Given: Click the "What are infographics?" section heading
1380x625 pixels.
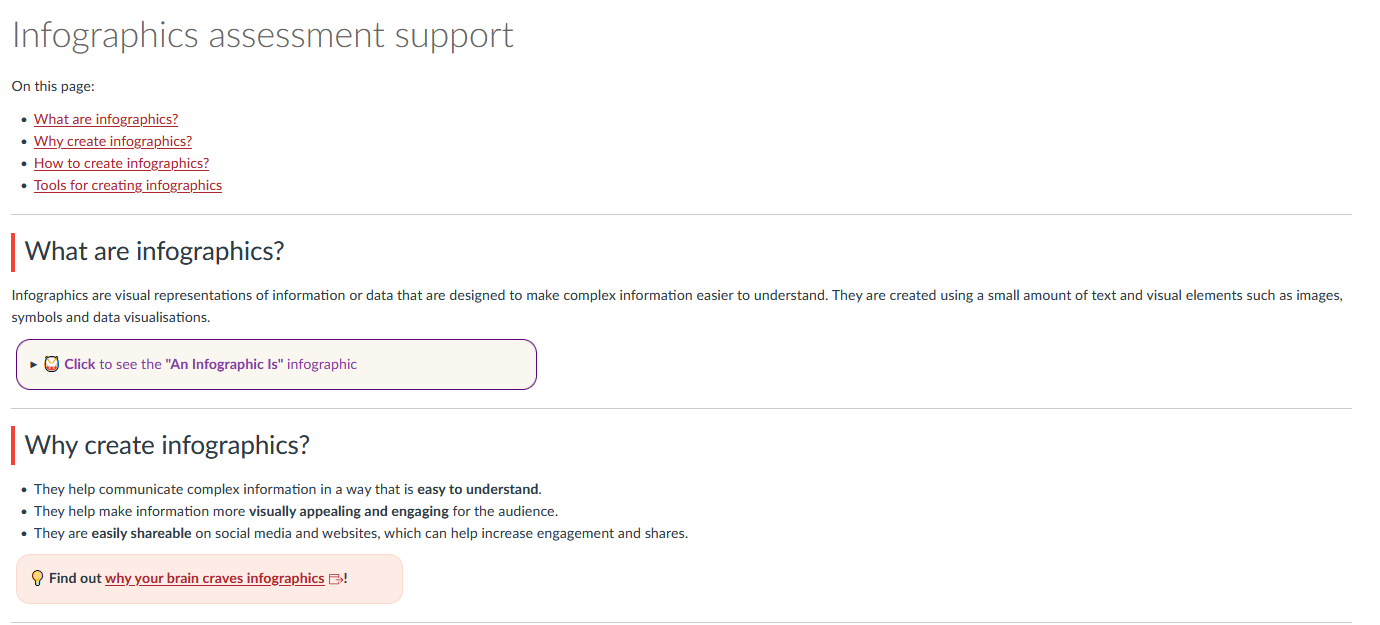Looking at the screenshot, I should (154, 251).
